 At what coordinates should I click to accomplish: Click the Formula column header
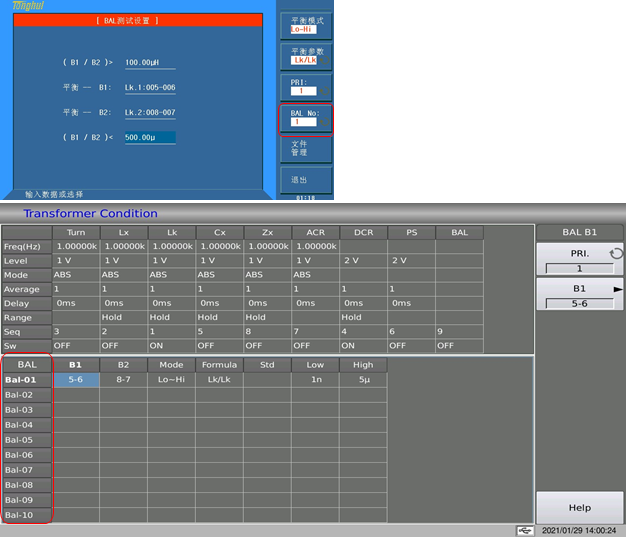[x=219, y=365]
